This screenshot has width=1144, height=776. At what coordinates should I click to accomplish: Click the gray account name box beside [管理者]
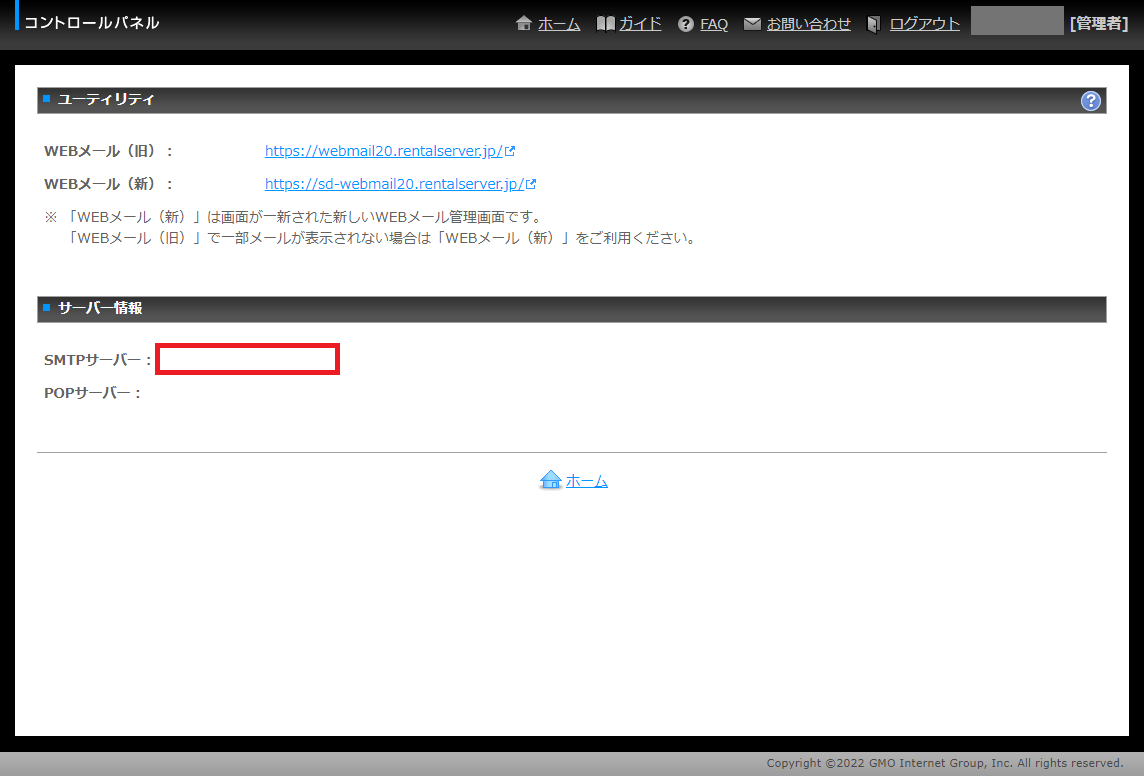[x=1016, y=21]
